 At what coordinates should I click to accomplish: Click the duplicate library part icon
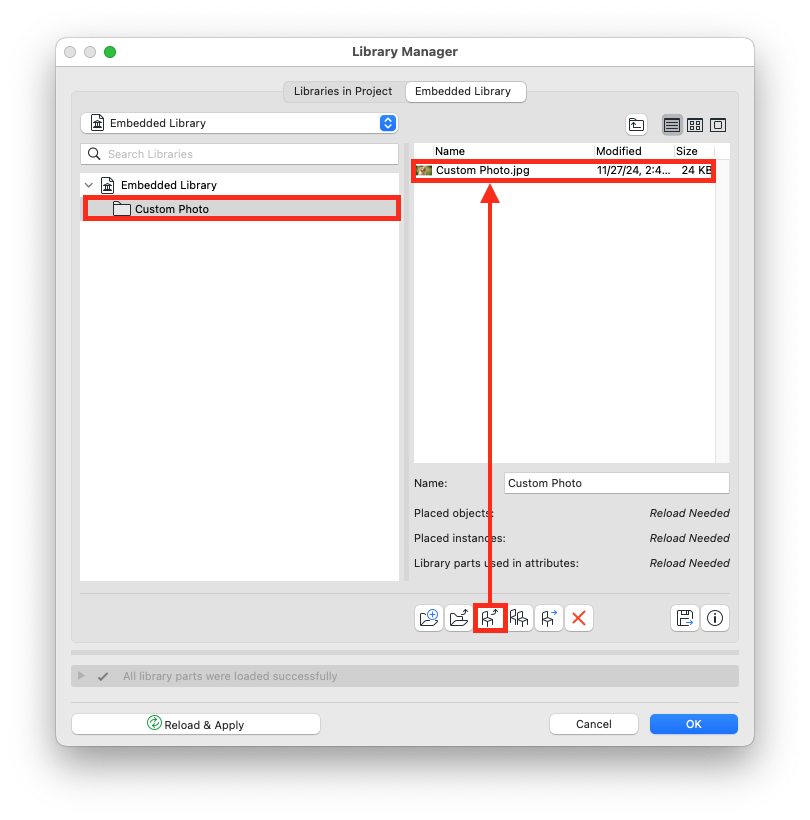pos(519,618)
